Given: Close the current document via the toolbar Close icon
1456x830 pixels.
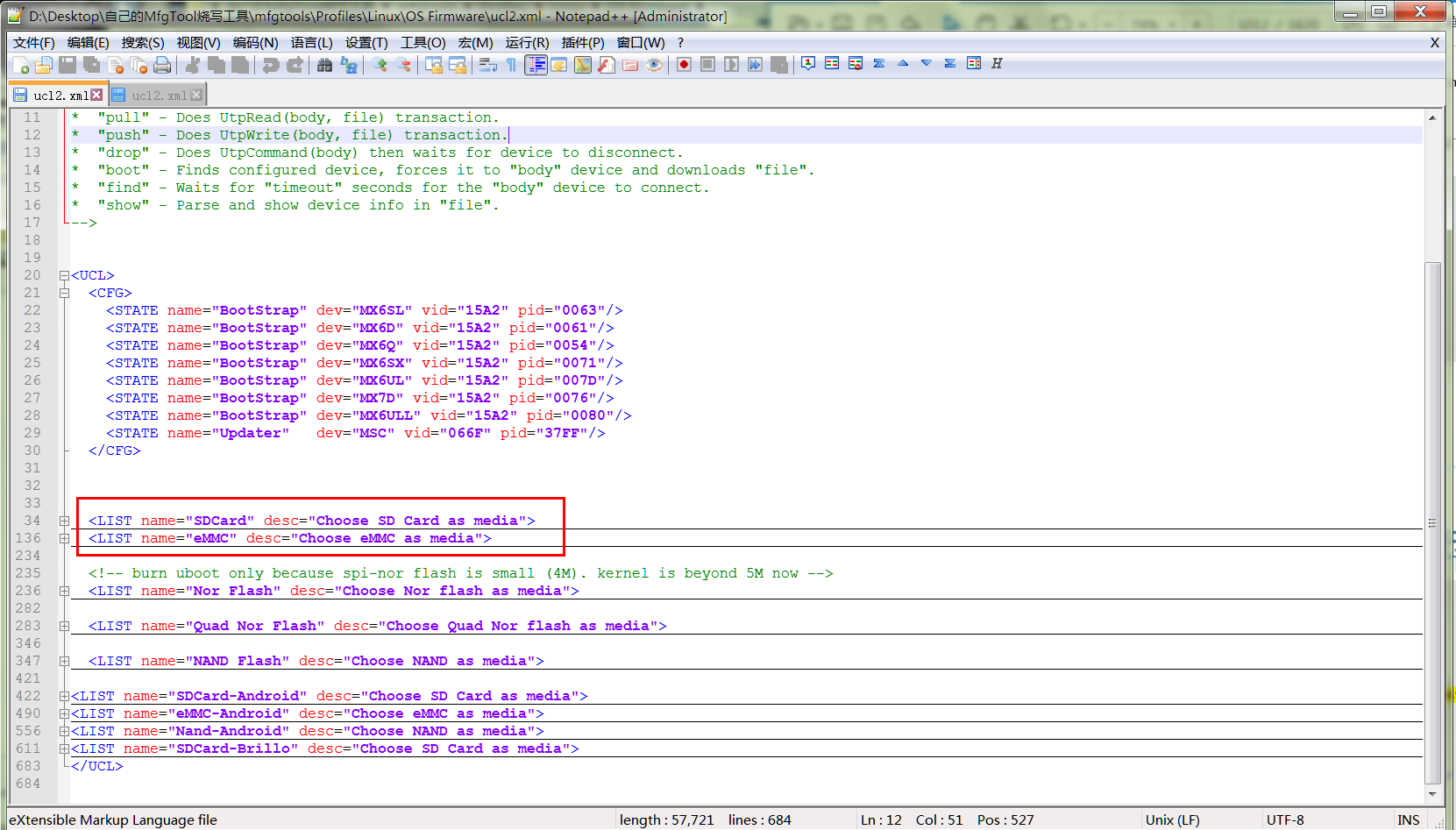Looking at the screenshot, I should (x=115, y=64).
